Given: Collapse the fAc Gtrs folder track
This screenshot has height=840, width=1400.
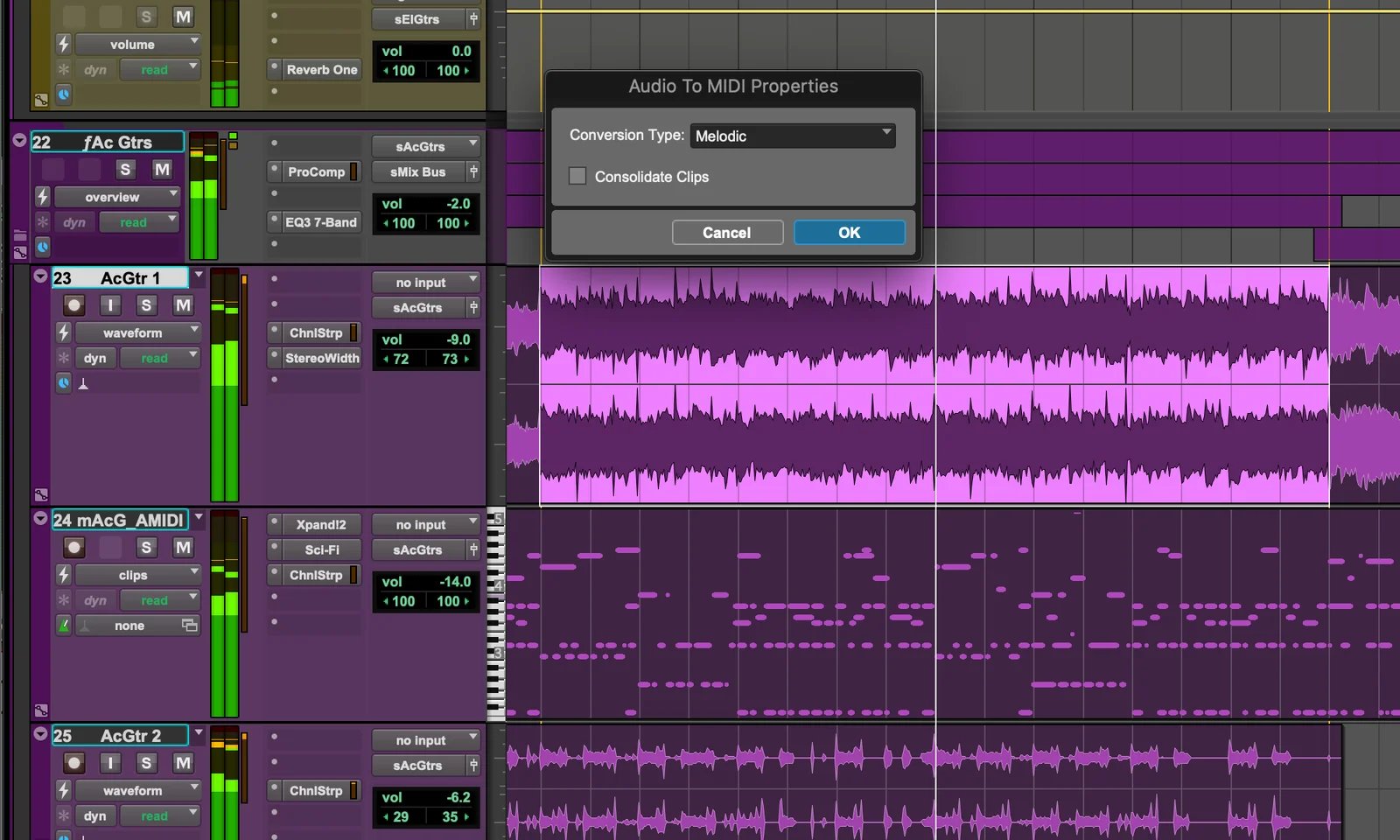Looking at the screenshot, I should tap(19, 141).
